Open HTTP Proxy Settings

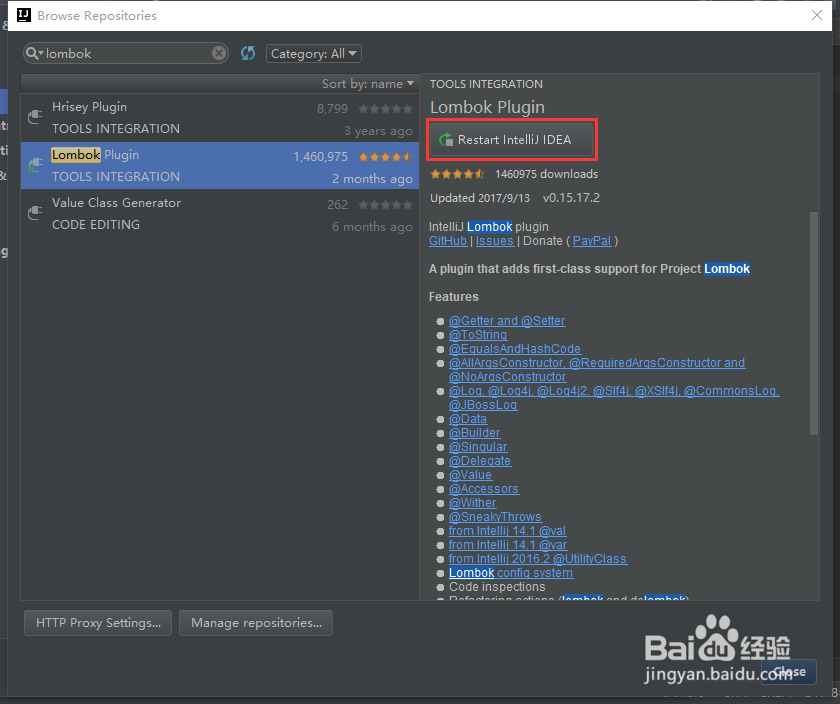coord(98,623)
